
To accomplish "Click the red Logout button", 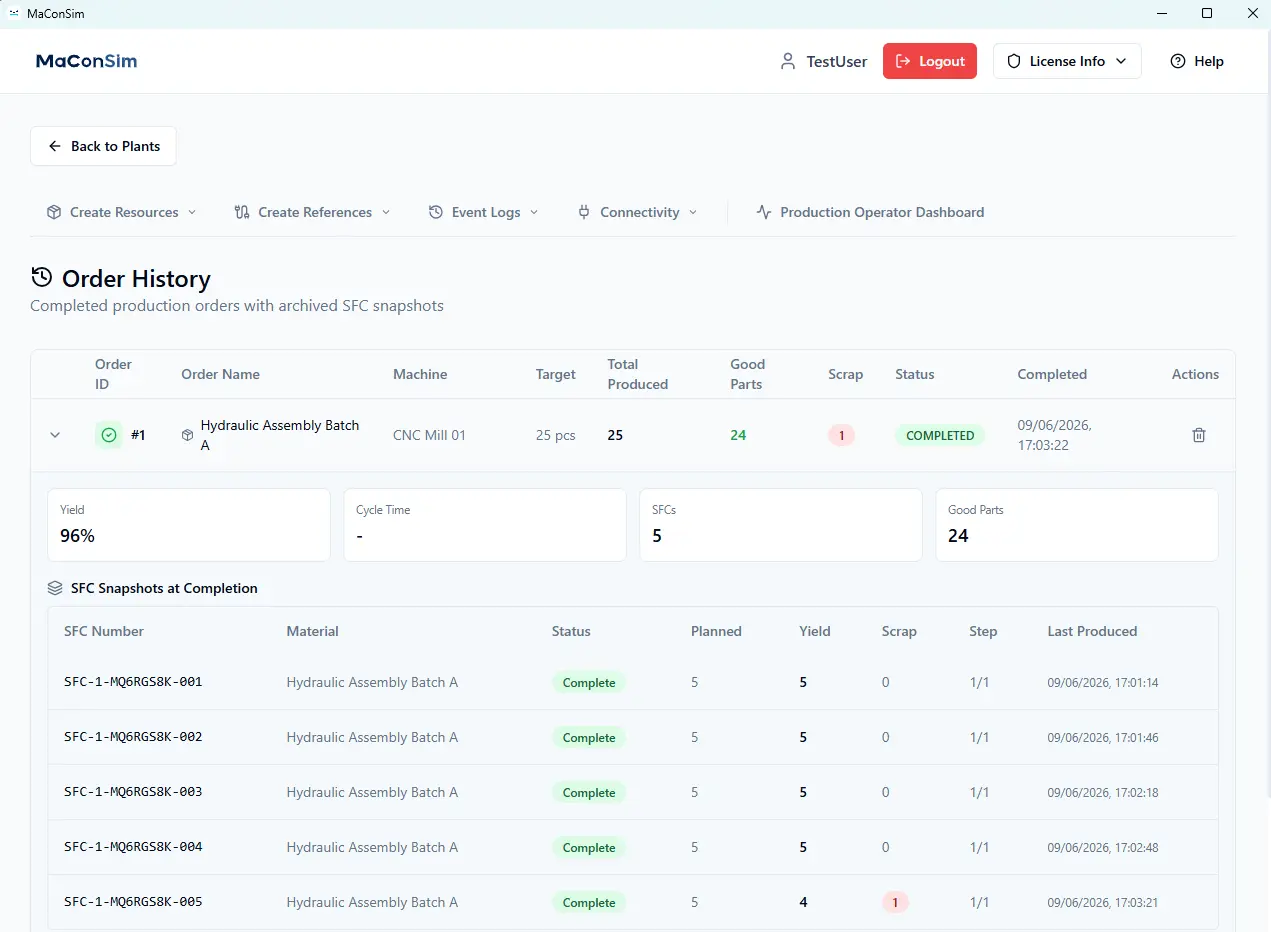I will click(930, 61).
